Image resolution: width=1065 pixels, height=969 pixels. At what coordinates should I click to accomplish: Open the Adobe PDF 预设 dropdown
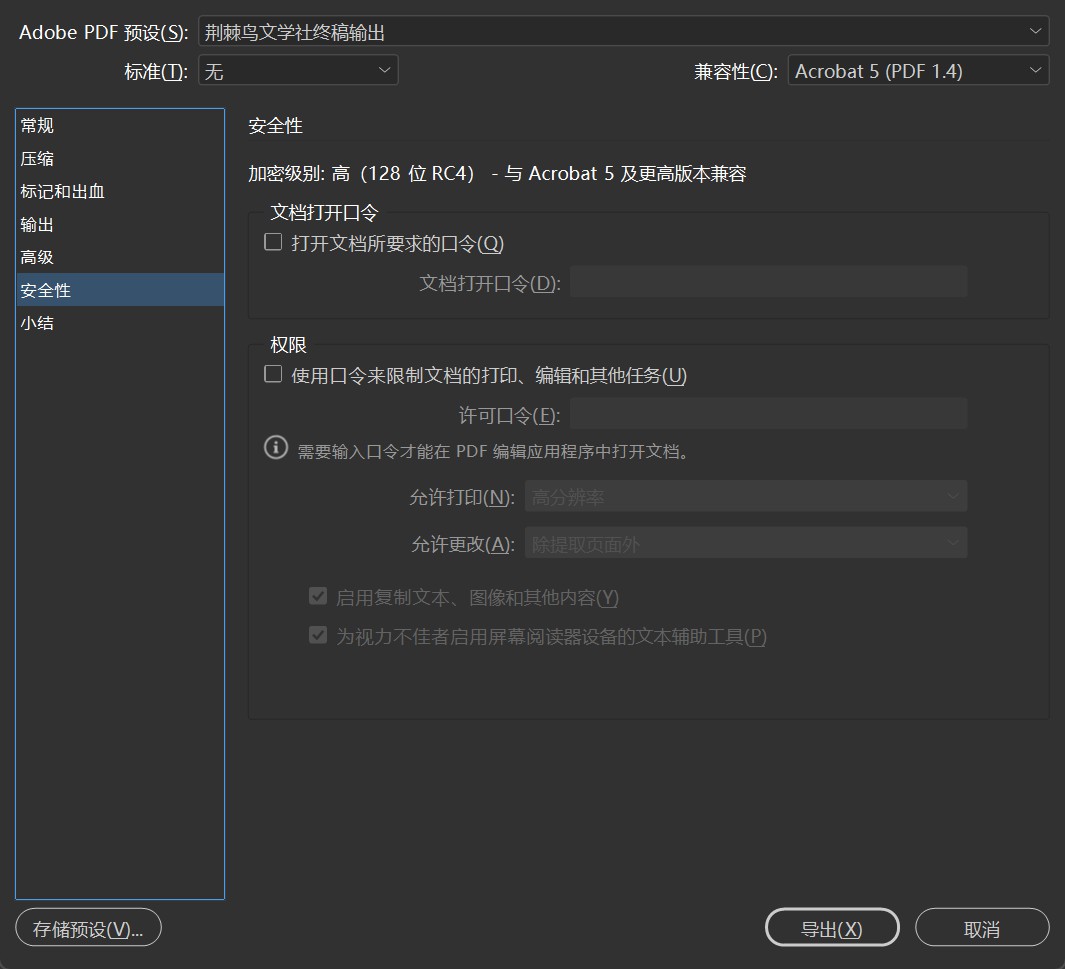pyautogui.click(x=623, y=32)
